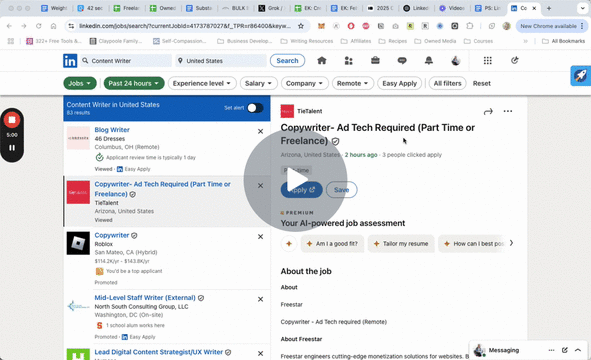
Task: Open the Messaging speech bubble icon
Action: point(402,60)
